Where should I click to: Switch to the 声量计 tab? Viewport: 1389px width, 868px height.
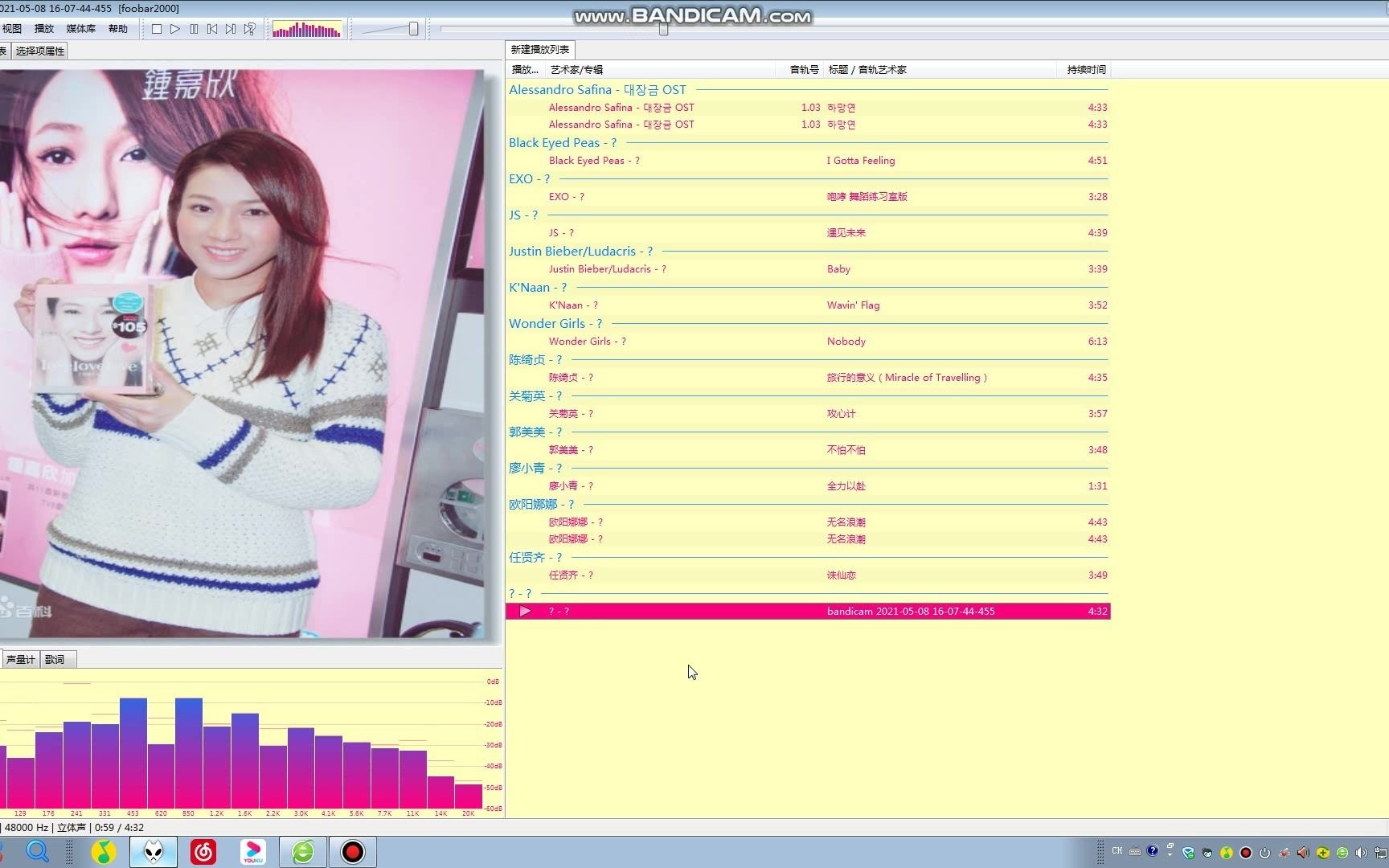click(x=20, y=660)
